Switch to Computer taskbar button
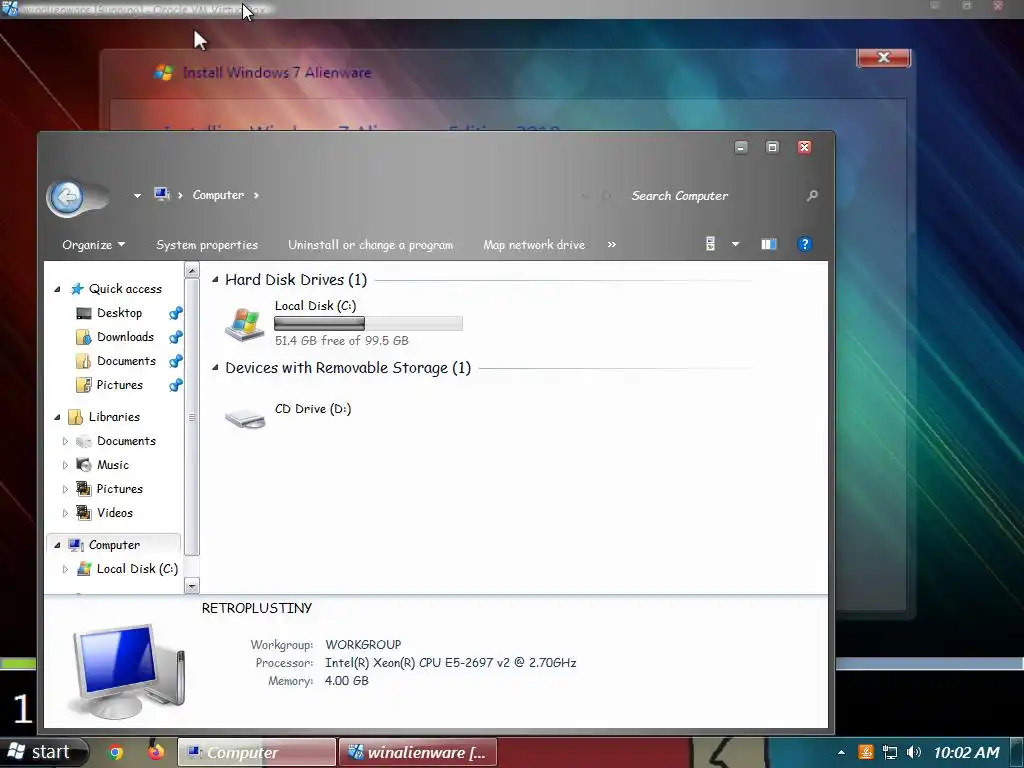 [257, 752]
